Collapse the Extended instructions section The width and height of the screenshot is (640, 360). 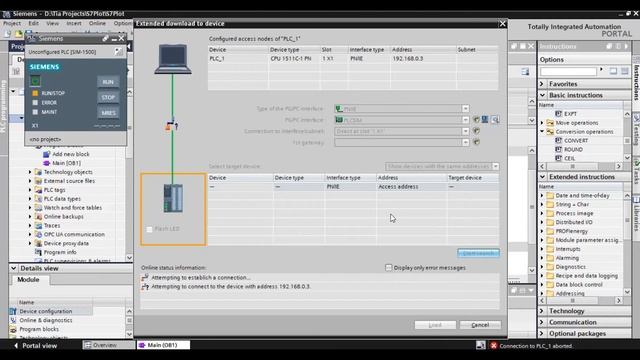pyautogui.click(x=542, y=177)
